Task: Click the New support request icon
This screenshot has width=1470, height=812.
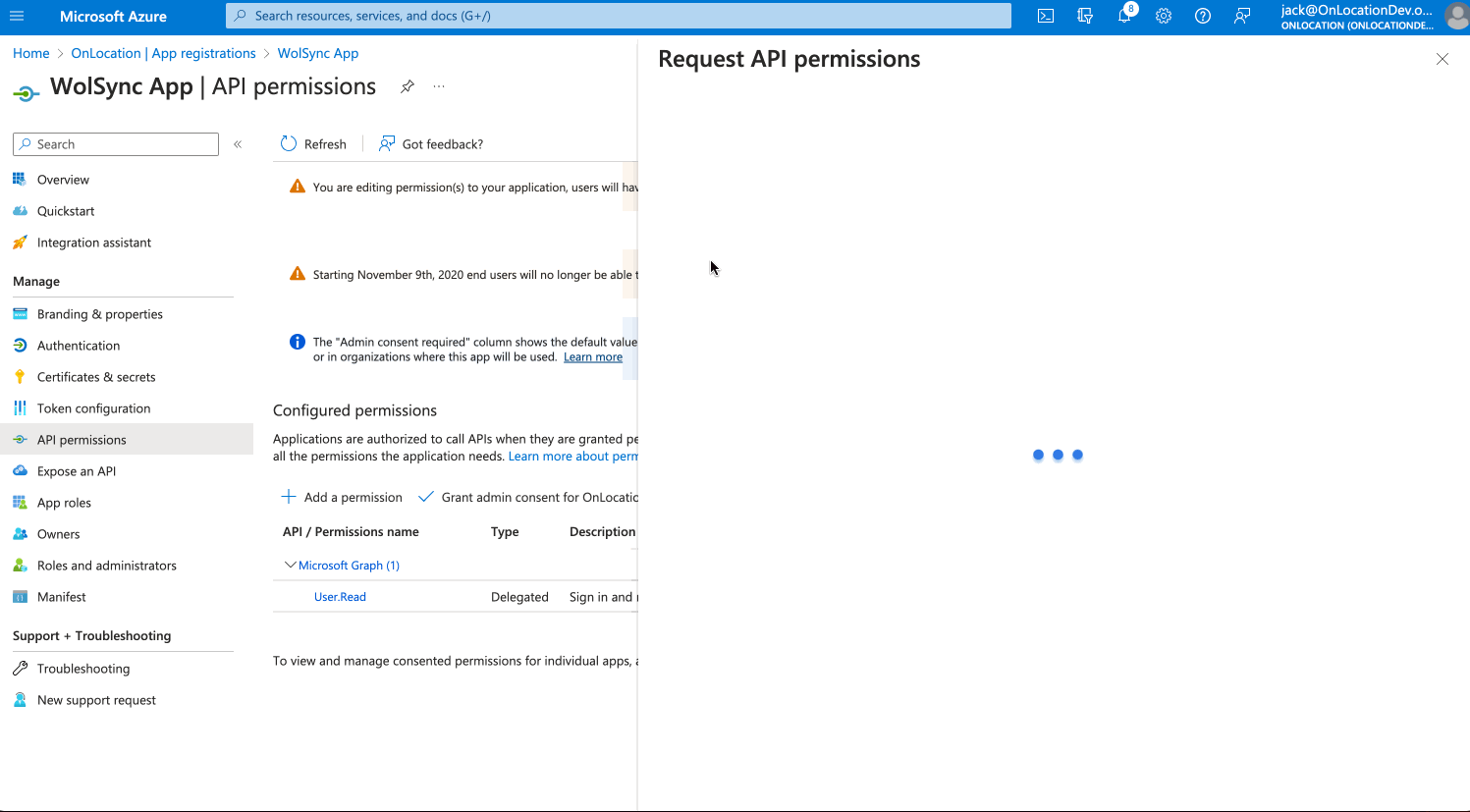Action: 20,700
